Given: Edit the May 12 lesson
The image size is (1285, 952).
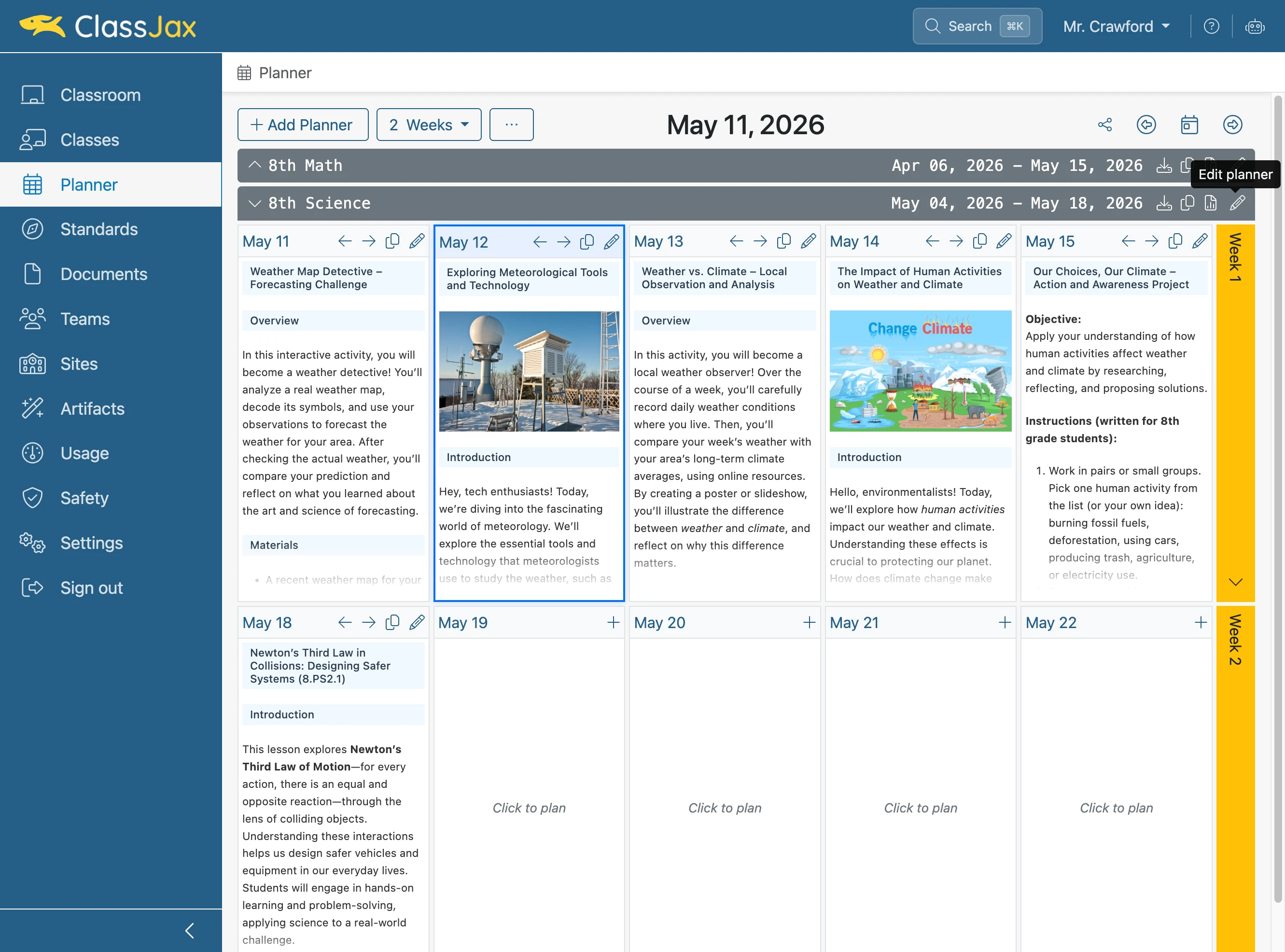Looking at the screenshot, I should click(x=612, y=242).
